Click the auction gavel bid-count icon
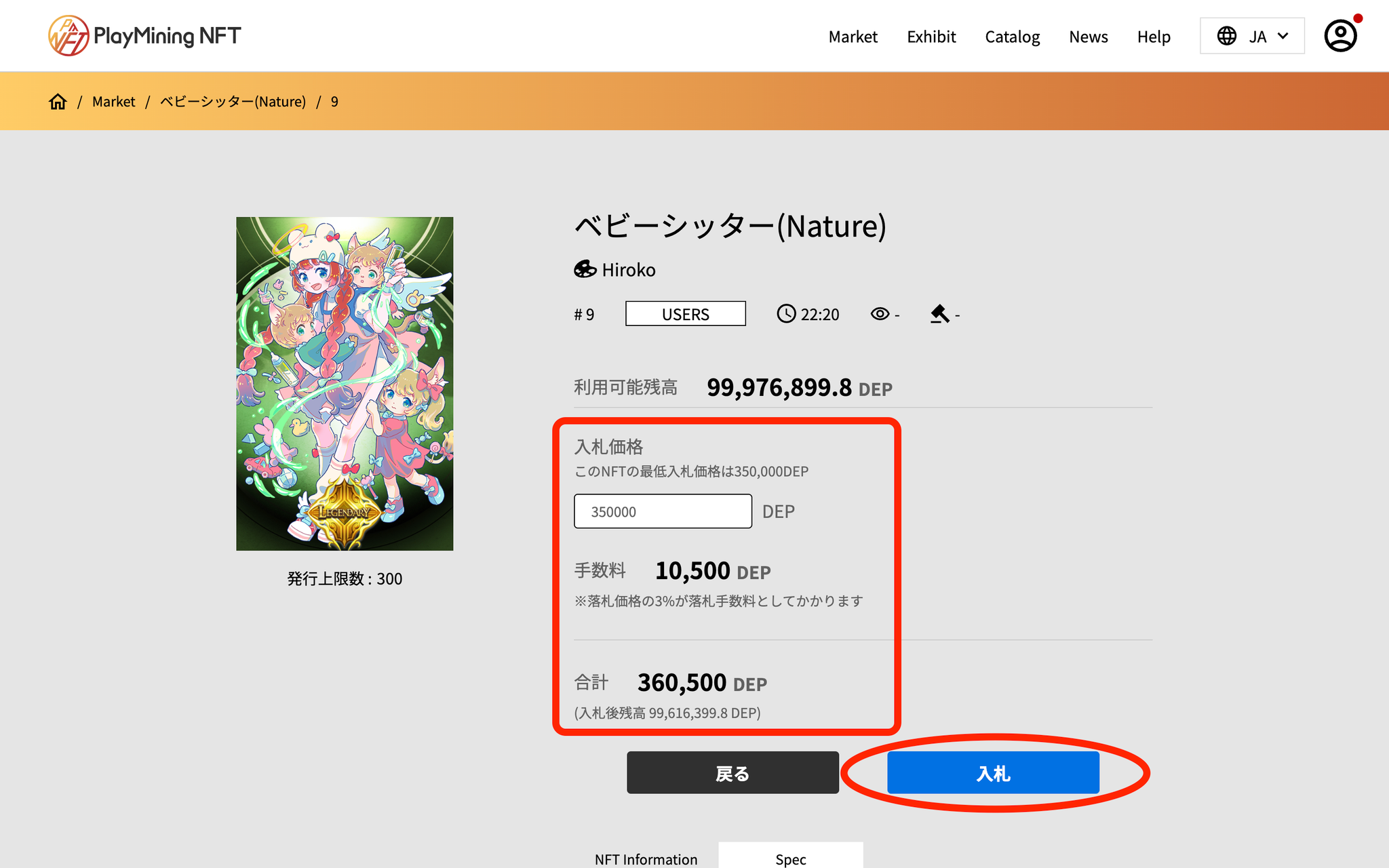The height and width of the screenshot is (868, 1389). [939, 314]
